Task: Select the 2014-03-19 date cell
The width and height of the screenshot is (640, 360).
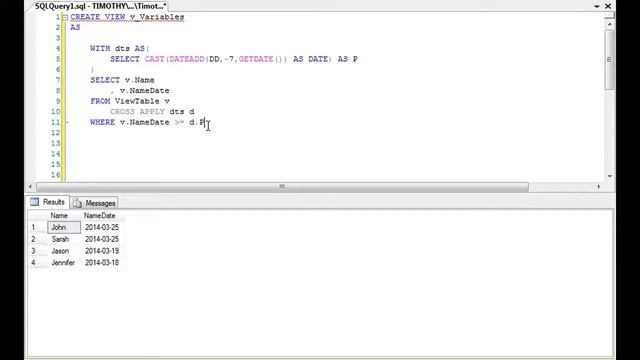Action: (x=102, y=251)
